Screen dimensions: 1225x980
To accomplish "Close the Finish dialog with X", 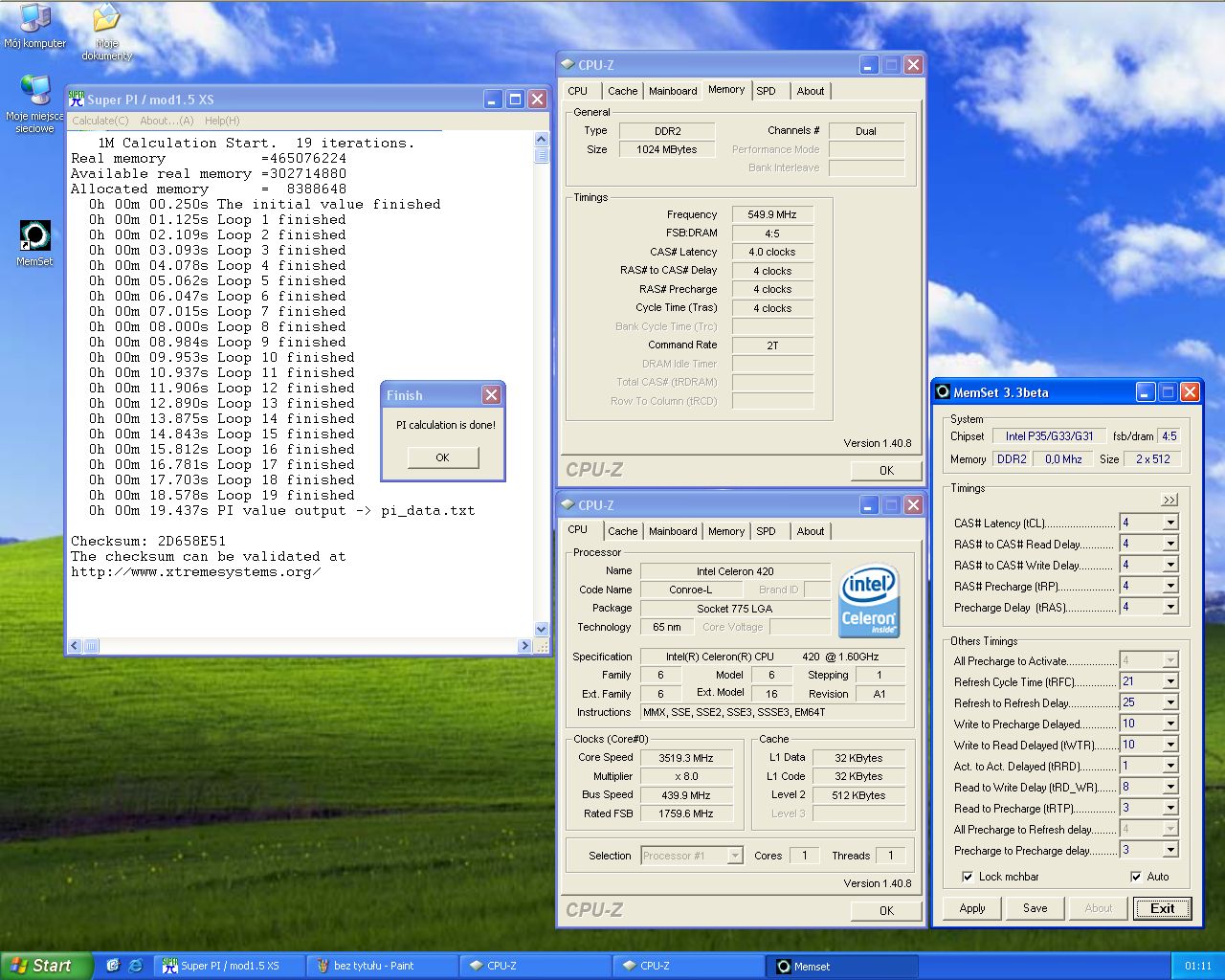I will point(491,394).
